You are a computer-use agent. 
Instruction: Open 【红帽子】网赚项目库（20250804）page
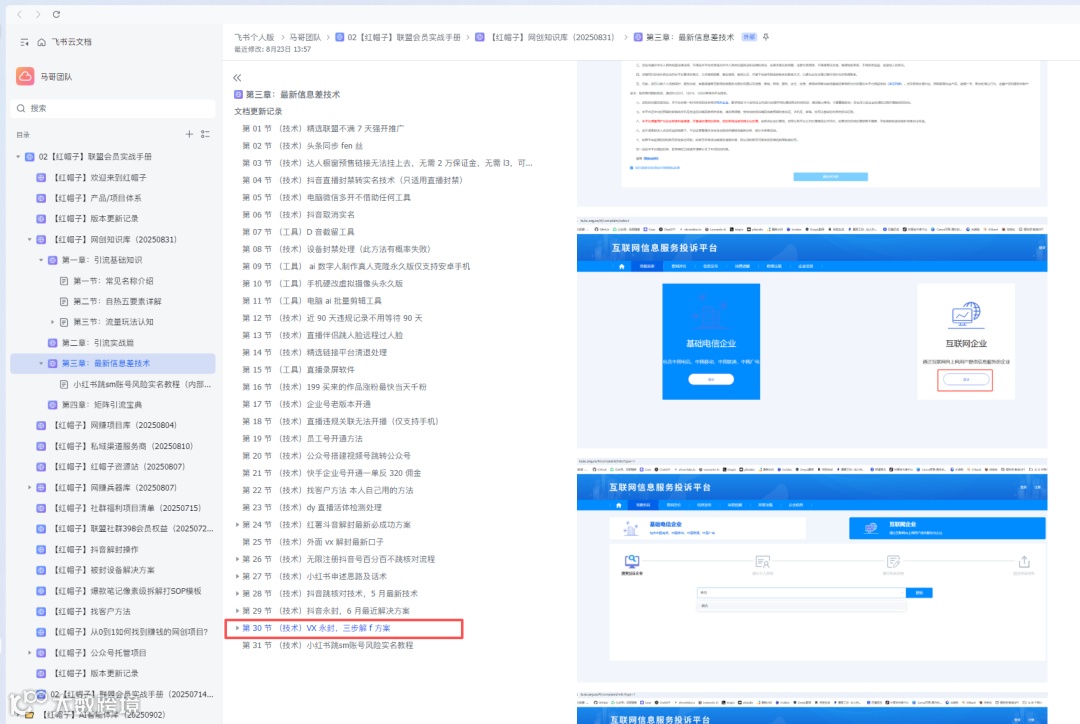click(114, 426)
